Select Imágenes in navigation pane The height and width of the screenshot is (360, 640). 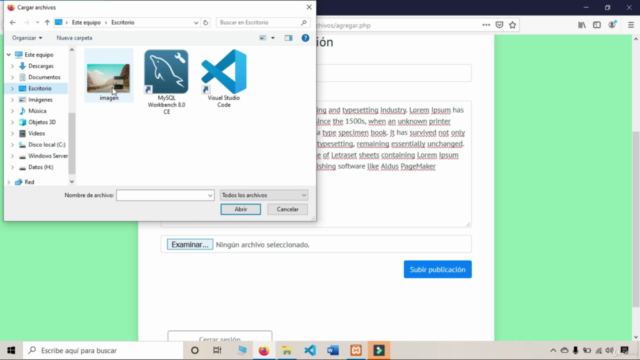click(40, 100)
